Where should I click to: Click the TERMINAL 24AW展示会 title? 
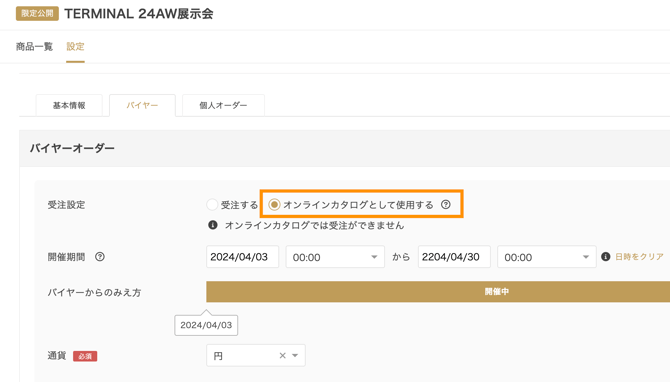(139, 14)
